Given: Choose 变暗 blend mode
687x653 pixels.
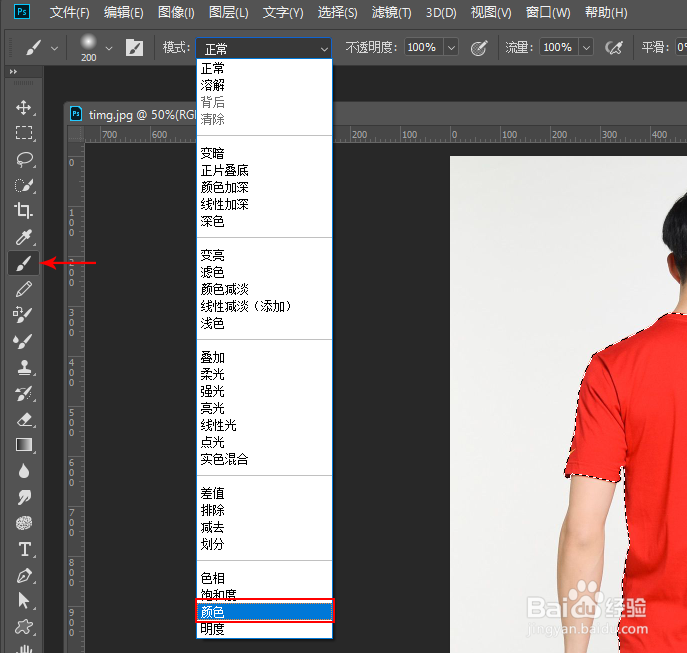Looking at the screenshot, I should (x=264, y=153).
